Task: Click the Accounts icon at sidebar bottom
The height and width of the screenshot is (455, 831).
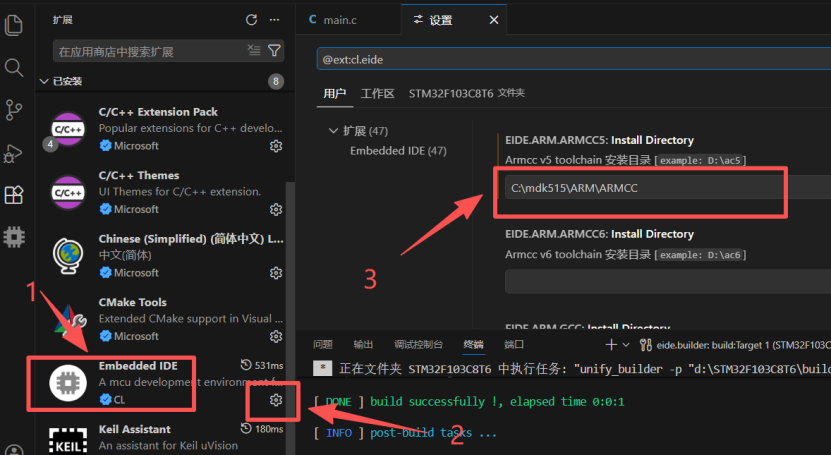Action: [x=14, y=449]
